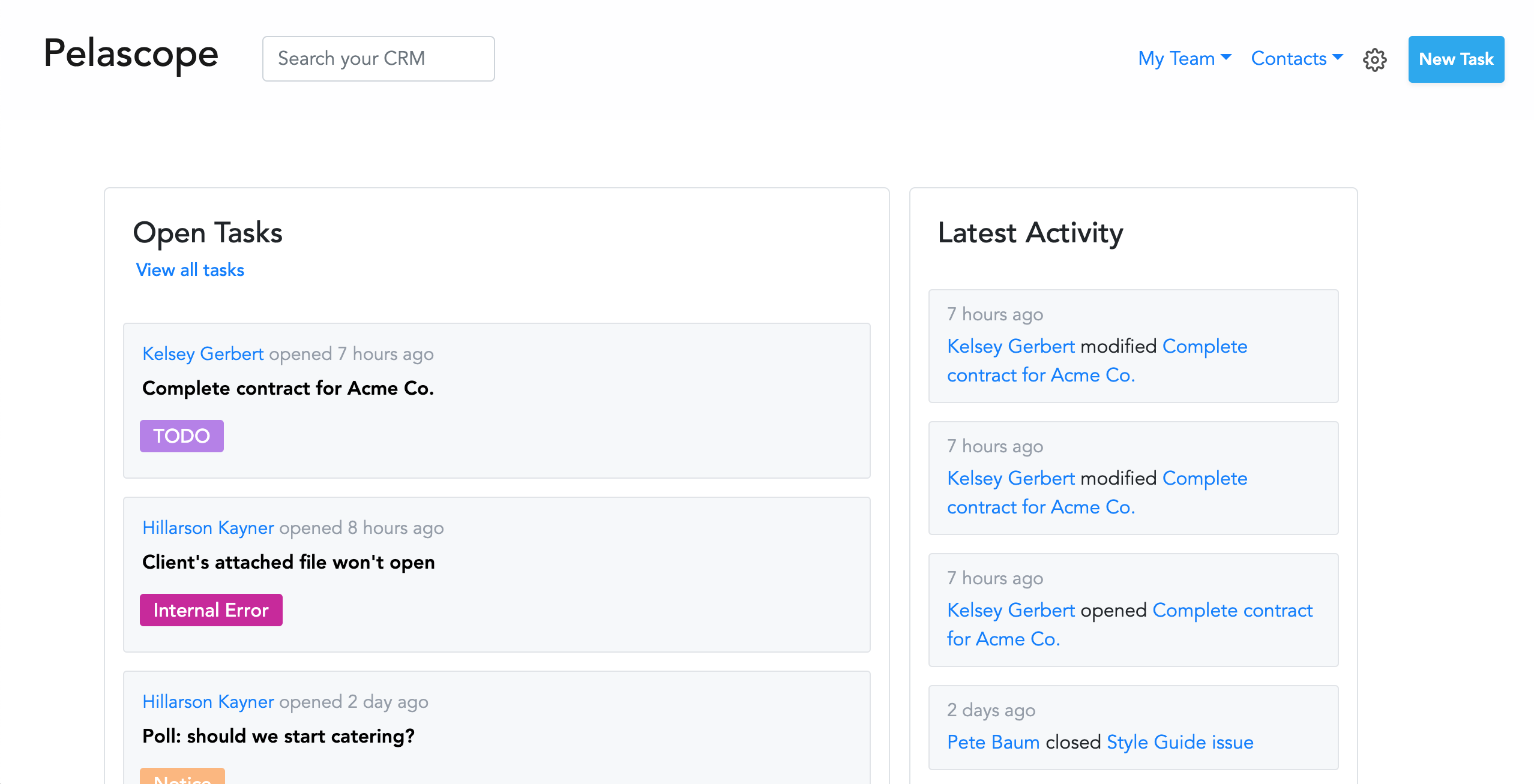The width and height of the screenshot is (1534, 784).
Task: Go to Pelascope home logo
Action: (131, 54)
